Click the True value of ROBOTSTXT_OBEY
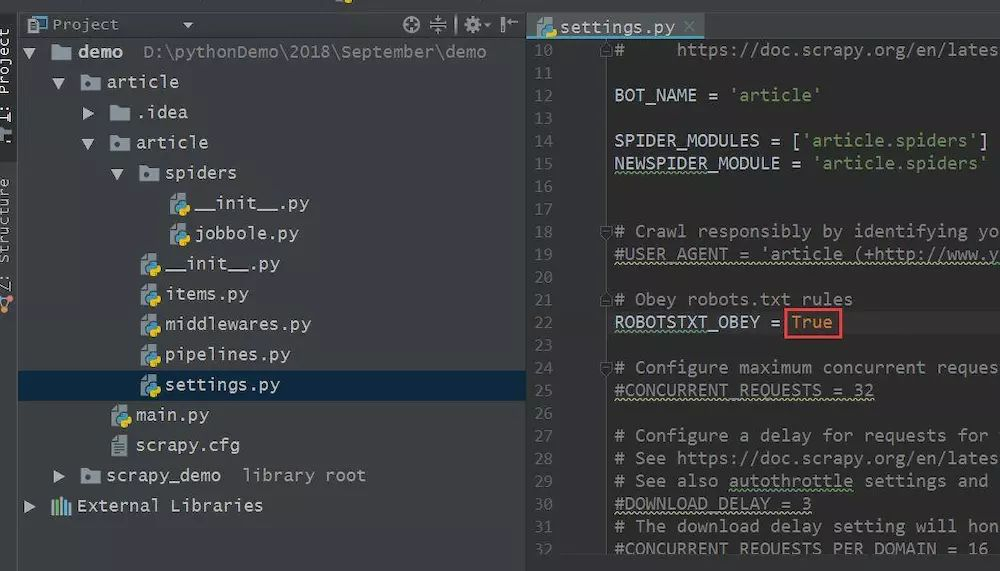 pyautogui.click(x=812, y=323)
